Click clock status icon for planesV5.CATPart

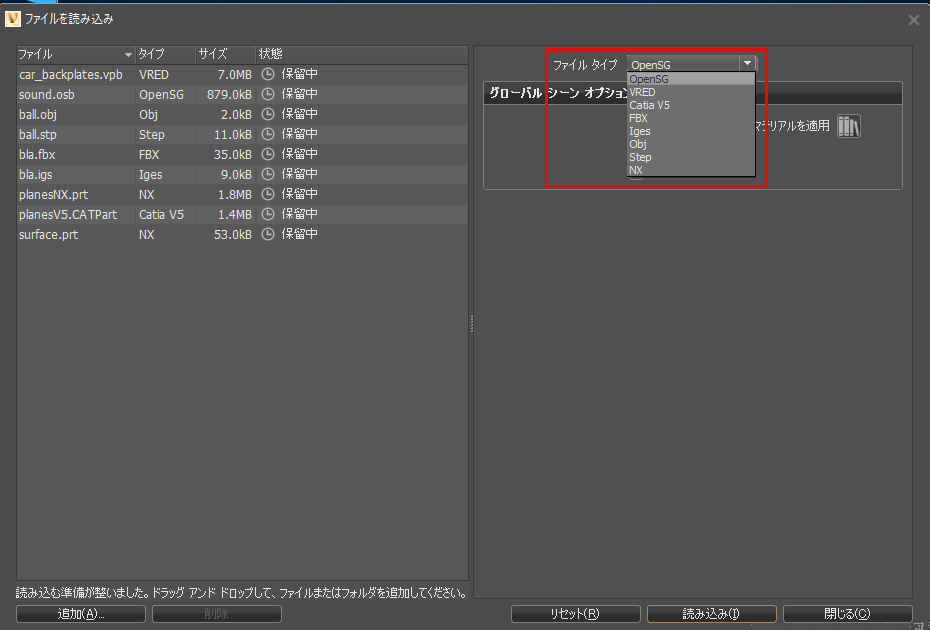(268, 214)
